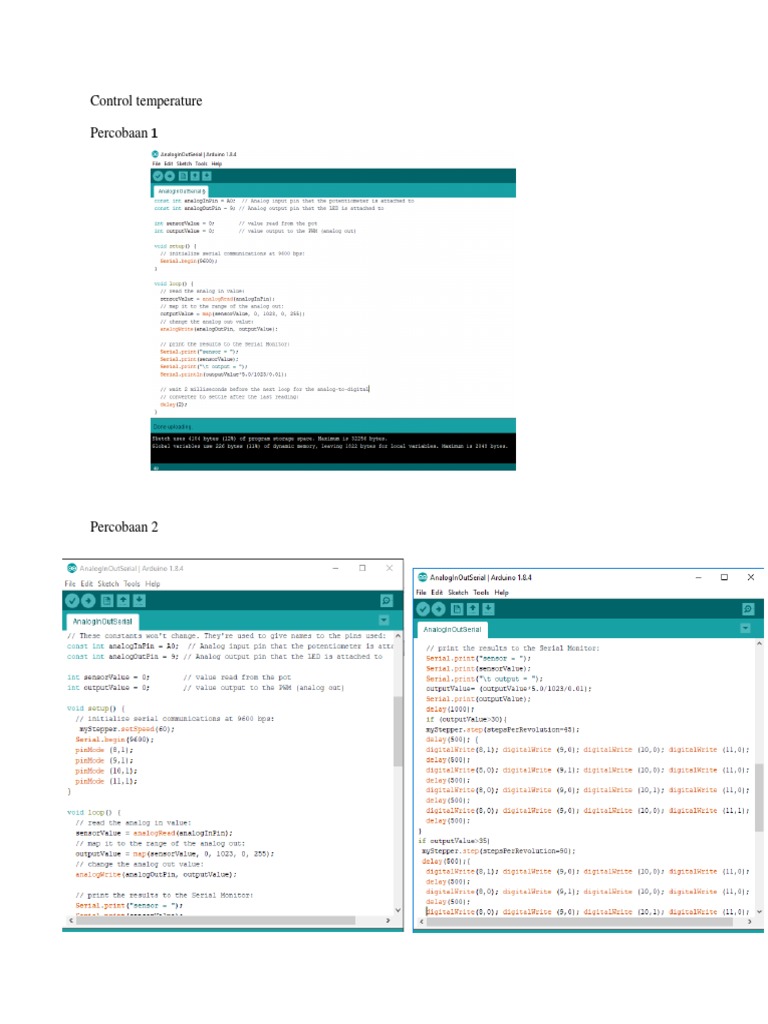The image size is (768, 1024).
Task: Open Tools menu in Percobaan 1 window
Action: [x=201, y=164]
